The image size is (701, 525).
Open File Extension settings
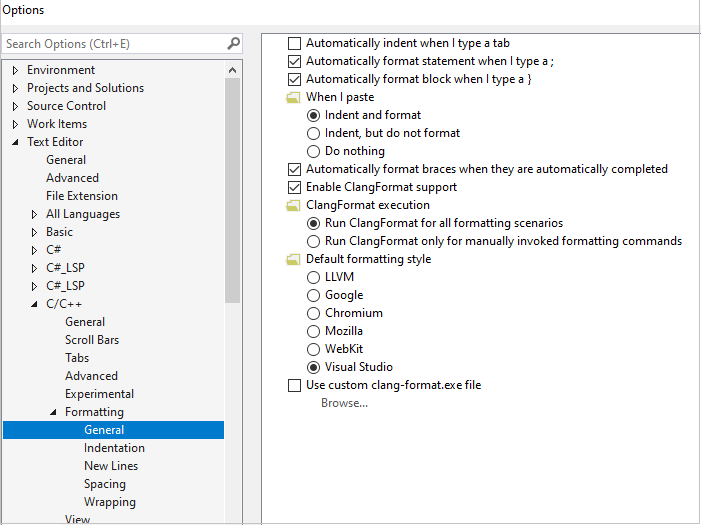pos(82,196)
